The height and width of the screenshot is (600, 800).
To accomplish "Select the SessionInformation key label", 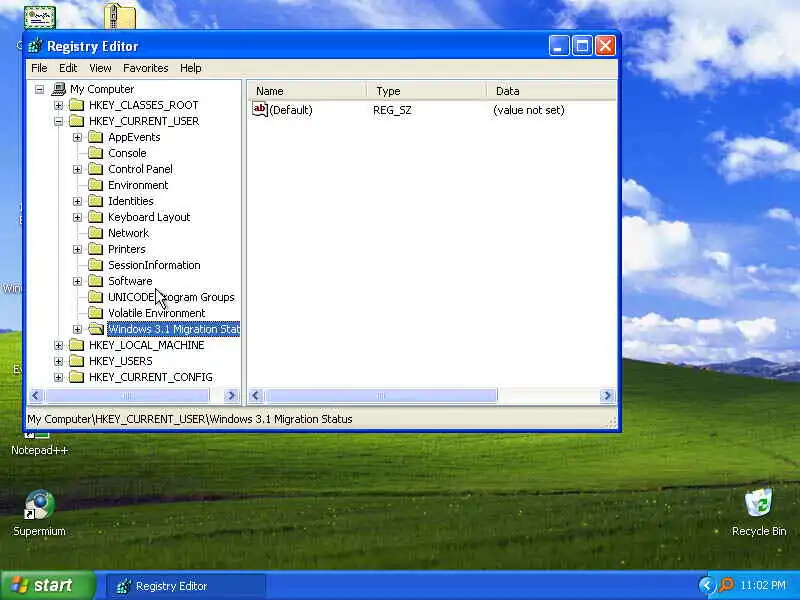I will point(154,265).
